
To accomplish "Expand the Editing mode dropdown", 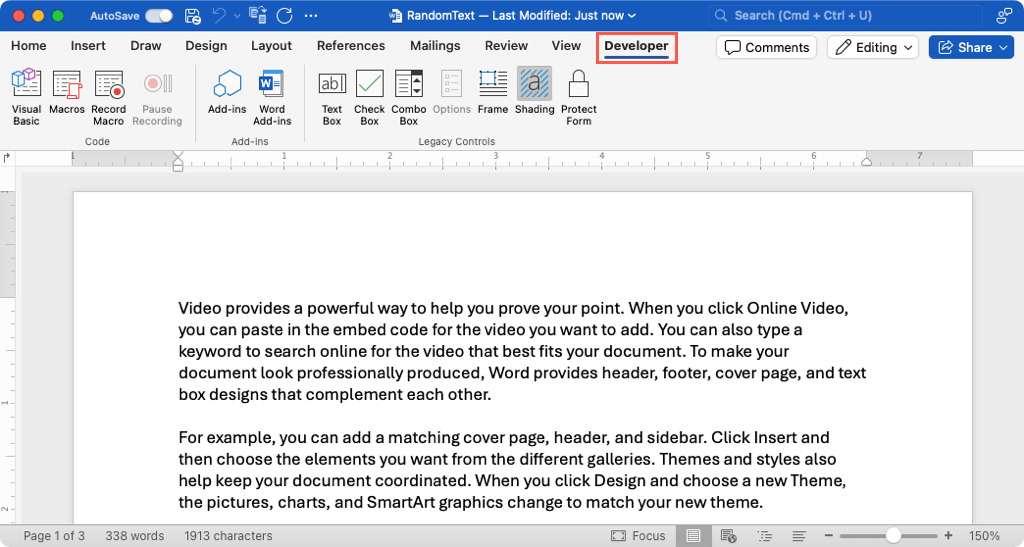I will point(875,47).
